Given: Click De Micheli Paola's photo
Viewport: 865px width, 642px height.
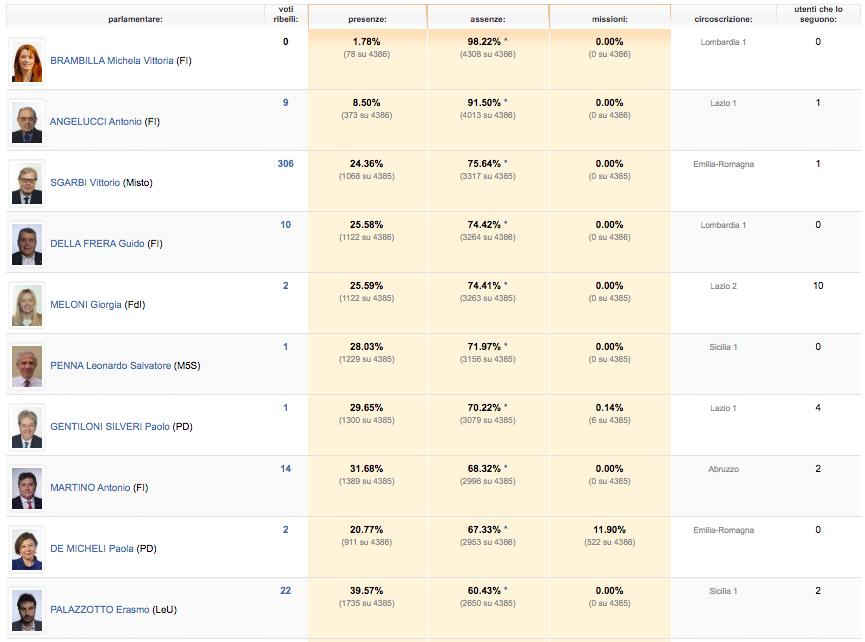Looking at the screenshot, I should (x=26, y=548).
